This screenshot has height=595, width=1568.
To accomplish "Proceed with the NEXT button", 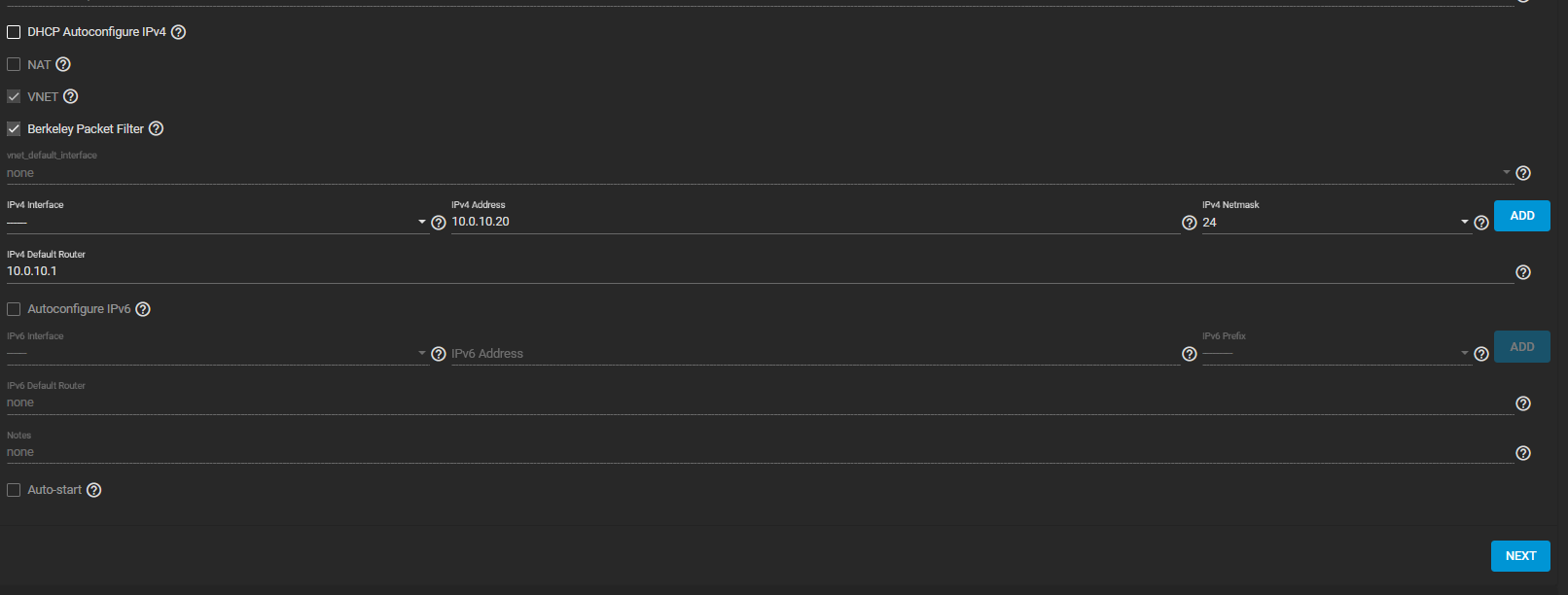I will tap(1520, 556).
